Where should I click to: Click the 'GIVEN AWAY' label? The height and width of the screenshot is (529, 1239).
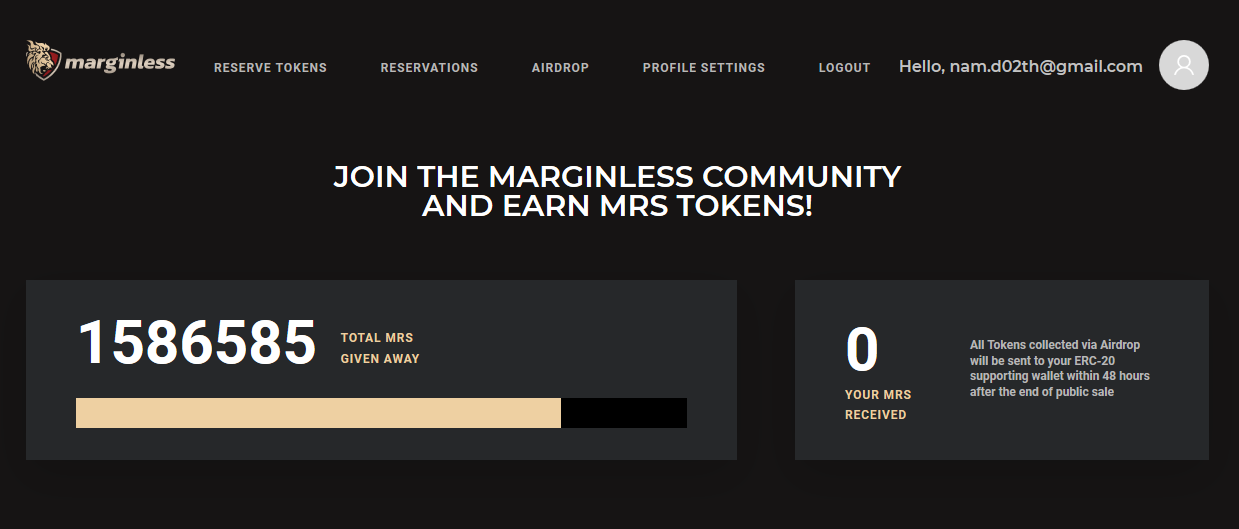point(380,359)
